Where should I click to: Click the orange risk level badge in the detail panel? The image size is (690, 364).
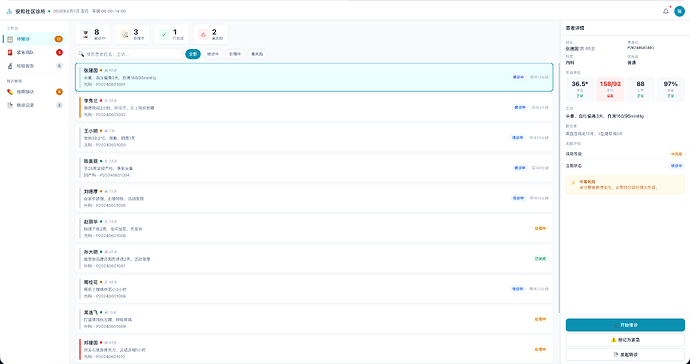coord(676,154)
